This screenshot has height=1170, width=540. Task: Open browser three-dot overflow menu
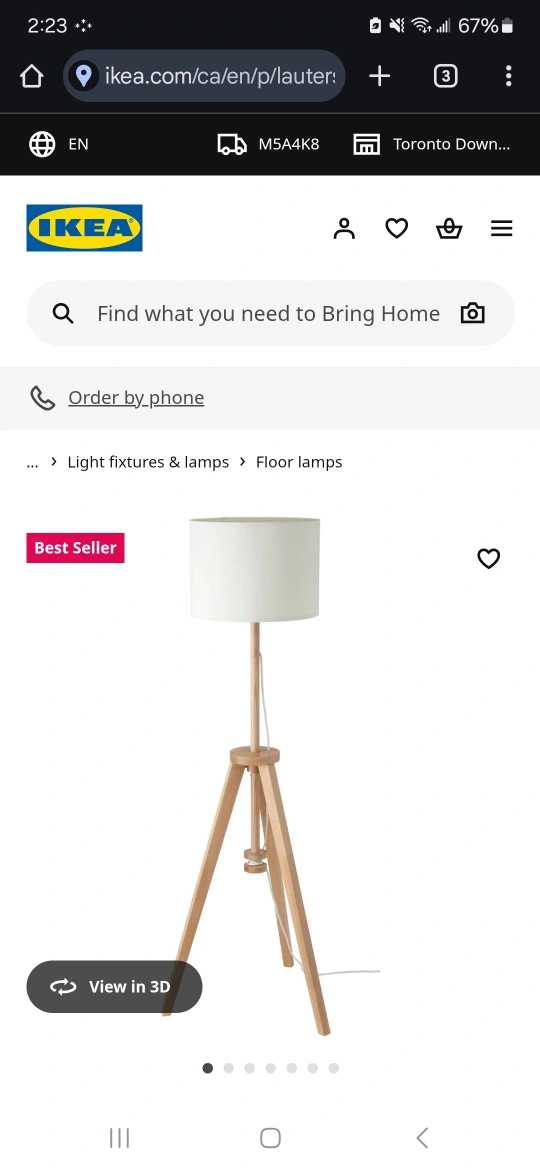coord(508,75)
